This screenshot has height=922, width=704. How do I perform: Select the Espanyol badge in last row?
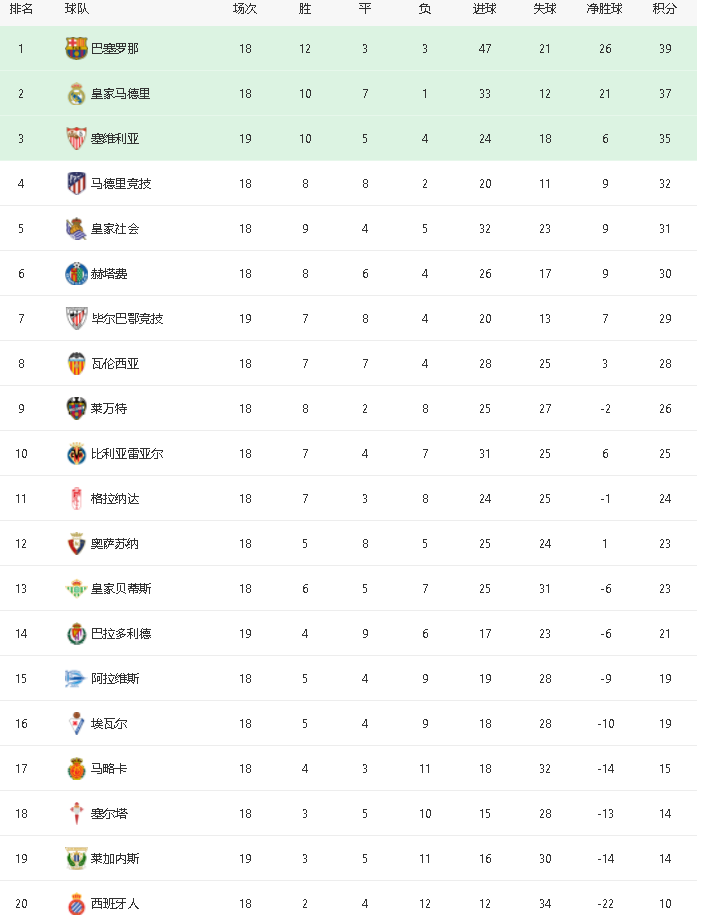tap(76, 904)
